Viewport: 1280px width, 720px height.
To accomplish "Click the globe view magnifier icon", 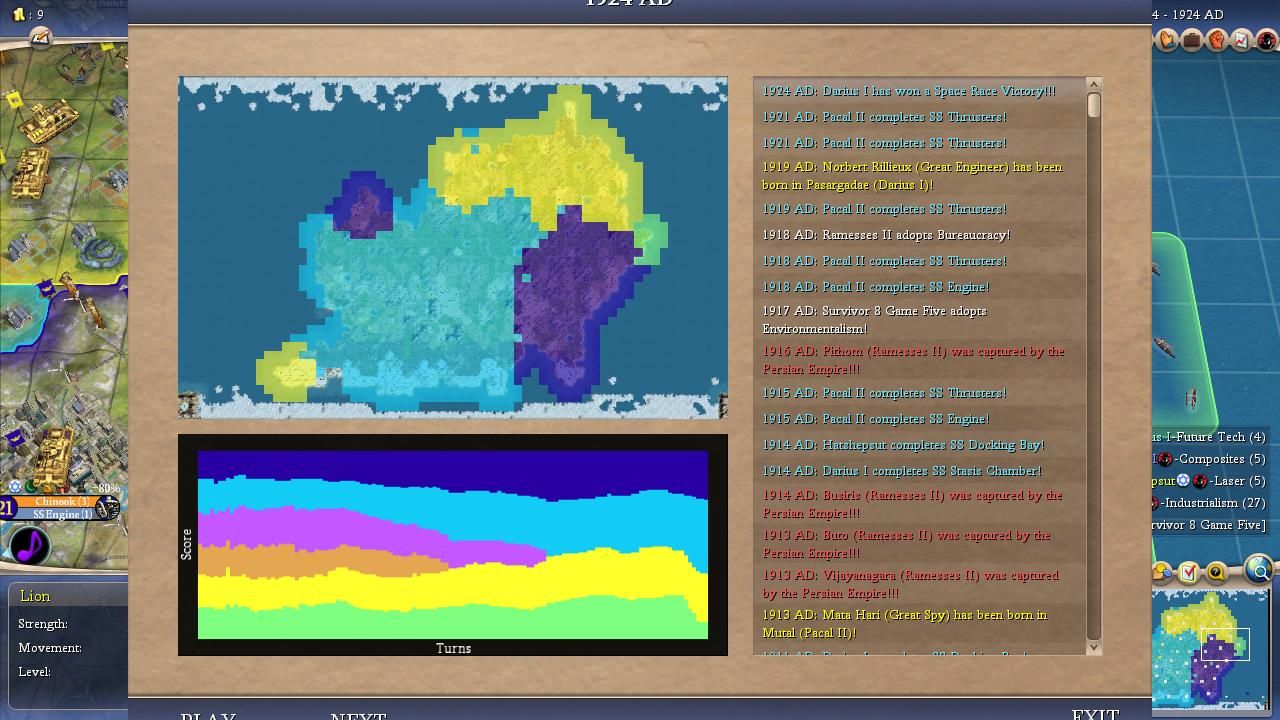I will click(x=1259, y=571).
